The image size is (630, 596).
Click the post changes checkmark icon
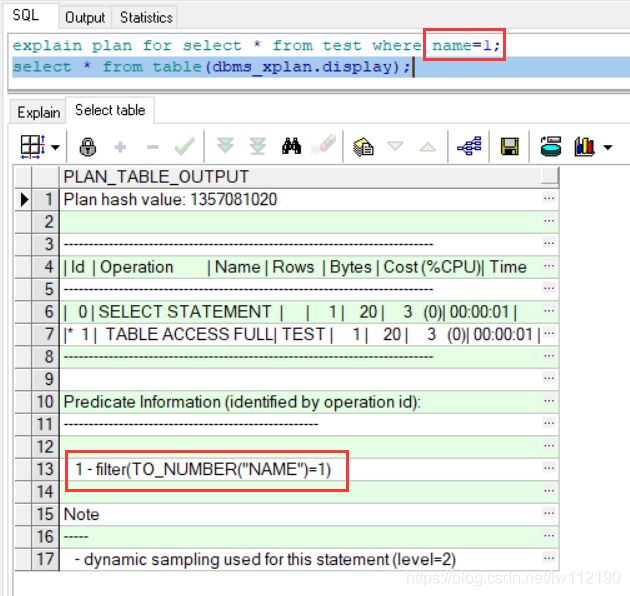click(185, 146)
